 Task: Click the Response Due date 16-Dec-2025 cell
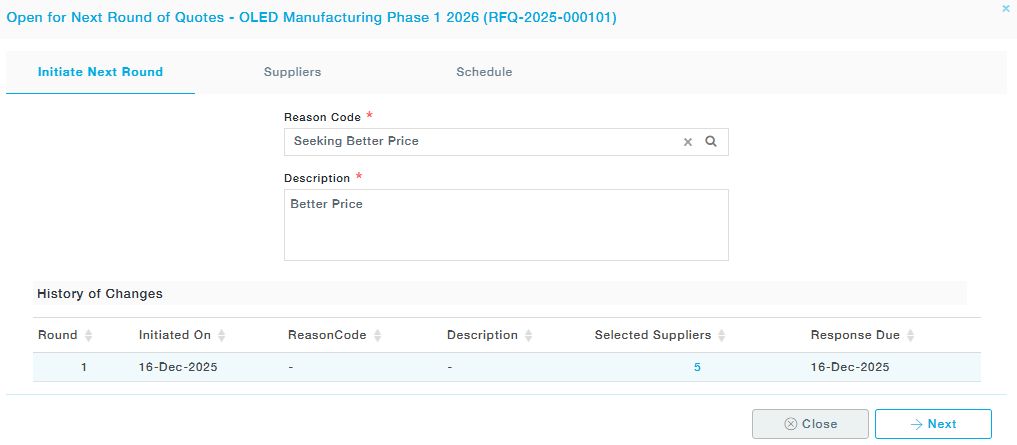(x=849, y=367)
